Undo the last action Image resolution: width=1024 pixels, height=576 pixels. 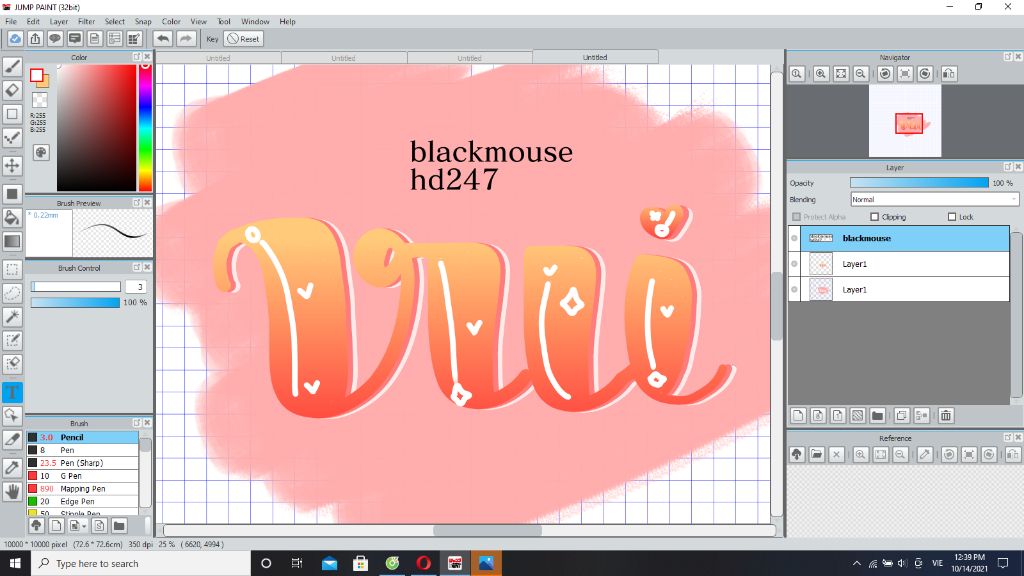coord(163,39)
